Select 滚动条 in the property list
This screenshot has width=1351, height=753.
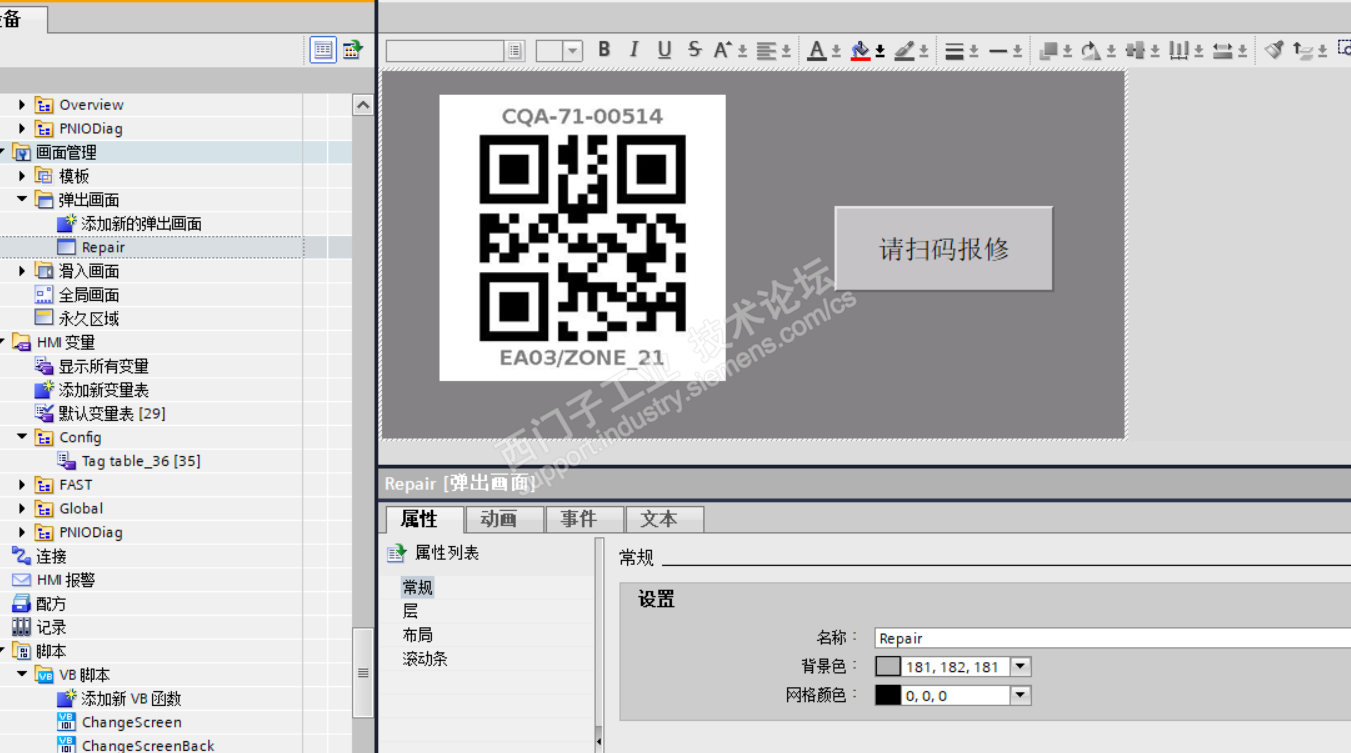425,659
